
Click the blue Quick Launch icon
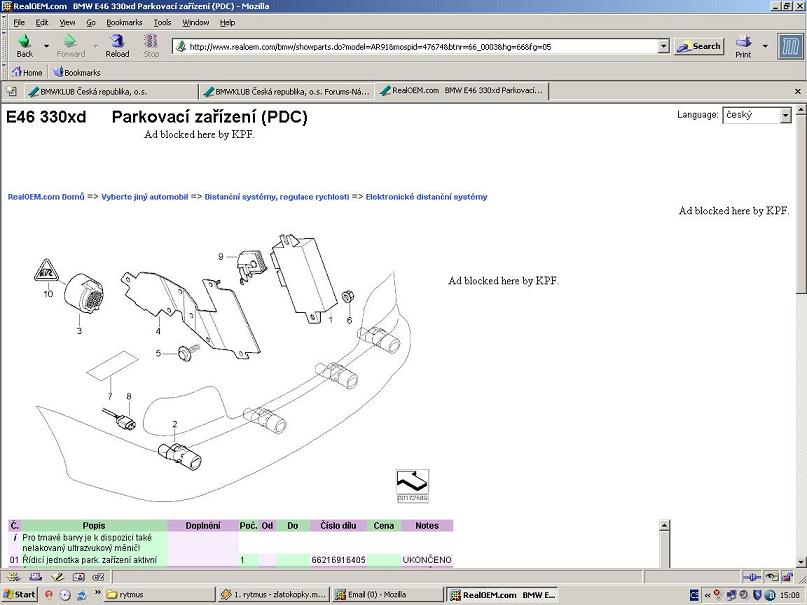(81, 595)
